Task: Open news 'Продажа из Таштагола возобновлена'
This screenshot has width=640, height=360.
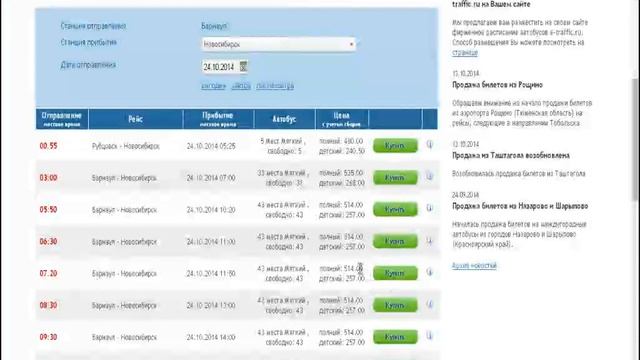Action: [x=511, y=156]
